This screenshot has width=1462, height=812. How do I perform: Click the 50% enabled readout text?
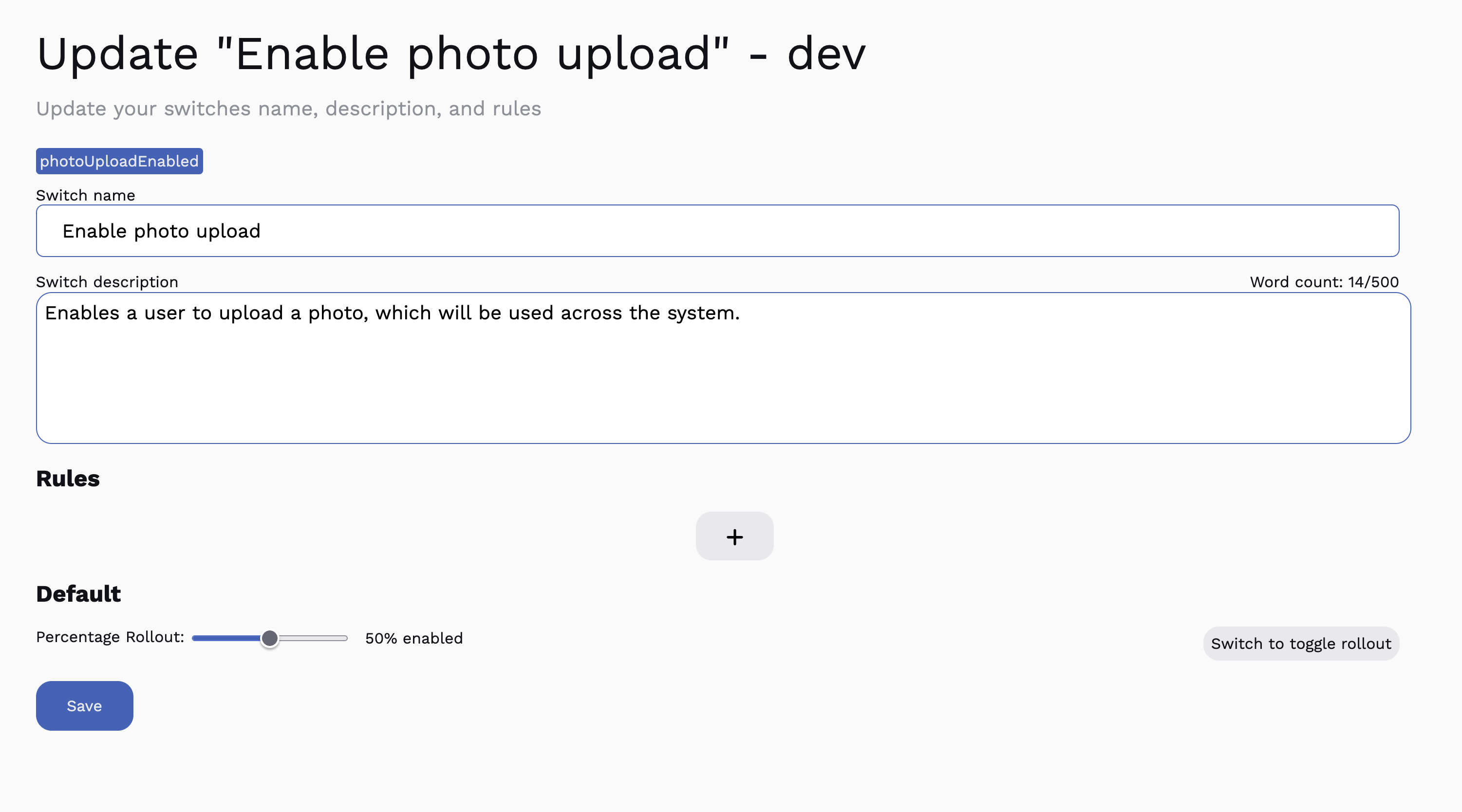tap(414, 638)
